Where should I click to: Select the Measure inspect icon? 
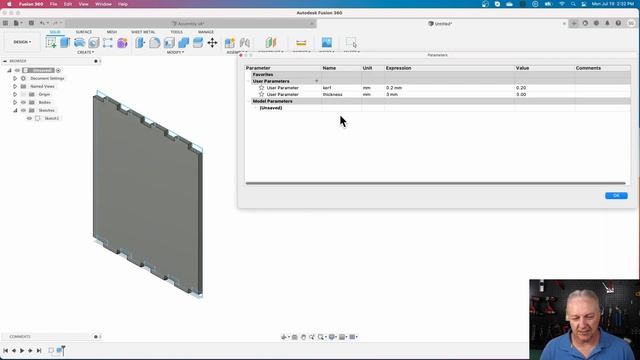(x=301, y=42)
